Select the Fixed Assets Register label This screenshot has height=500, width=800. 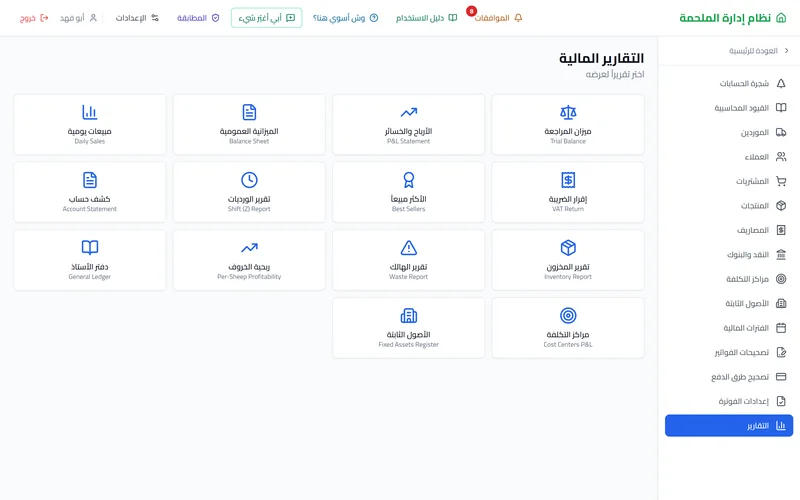[408, 344]
